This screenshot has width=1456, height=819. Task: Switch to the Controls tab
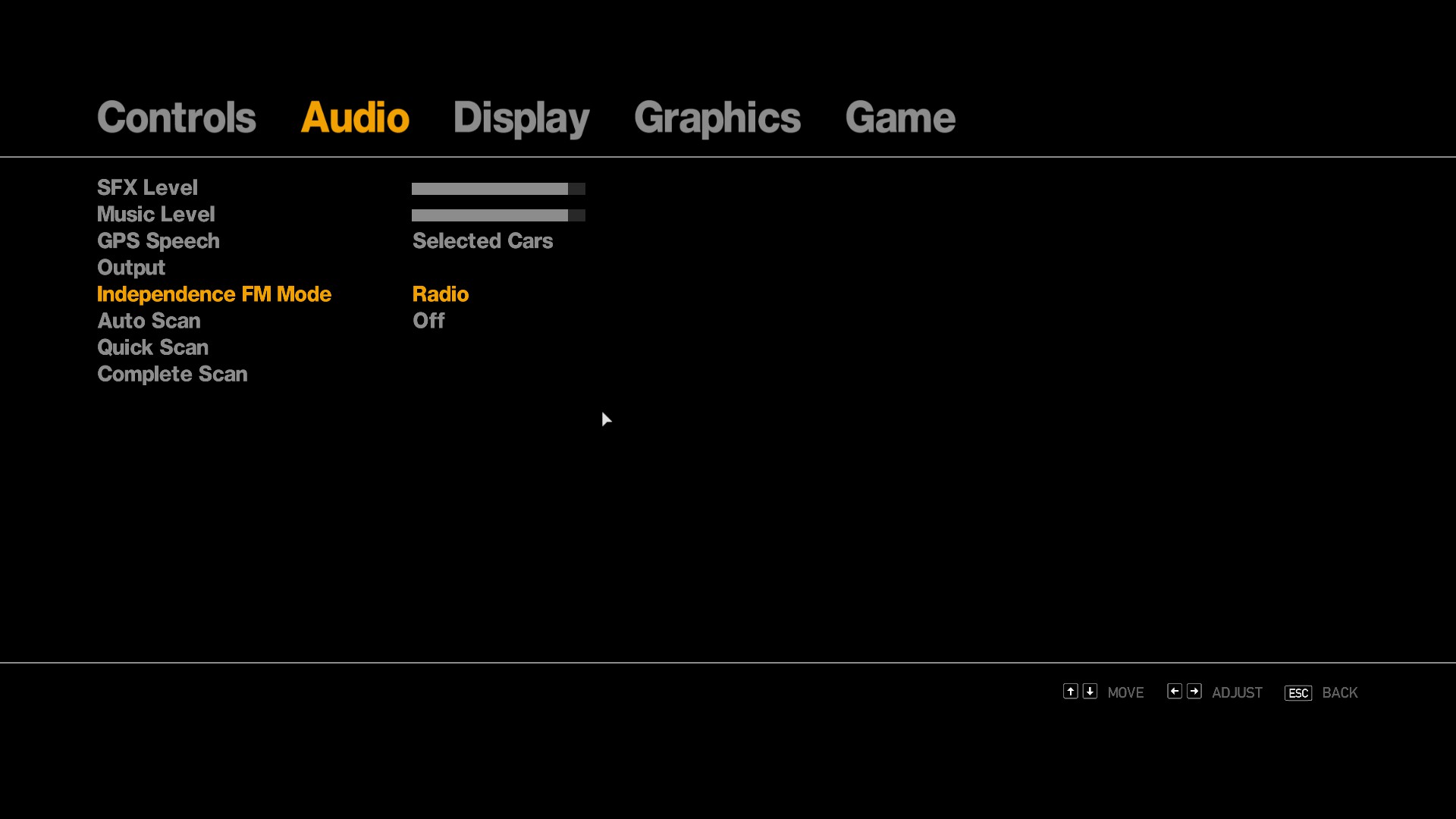(x=176, y=118)
